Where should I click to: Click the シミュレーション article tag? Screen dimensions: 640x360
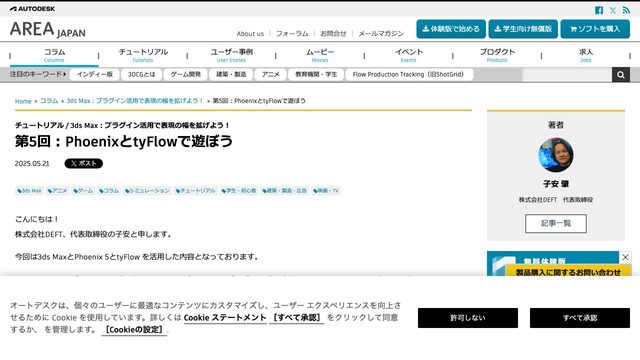[x=147, y=191]
